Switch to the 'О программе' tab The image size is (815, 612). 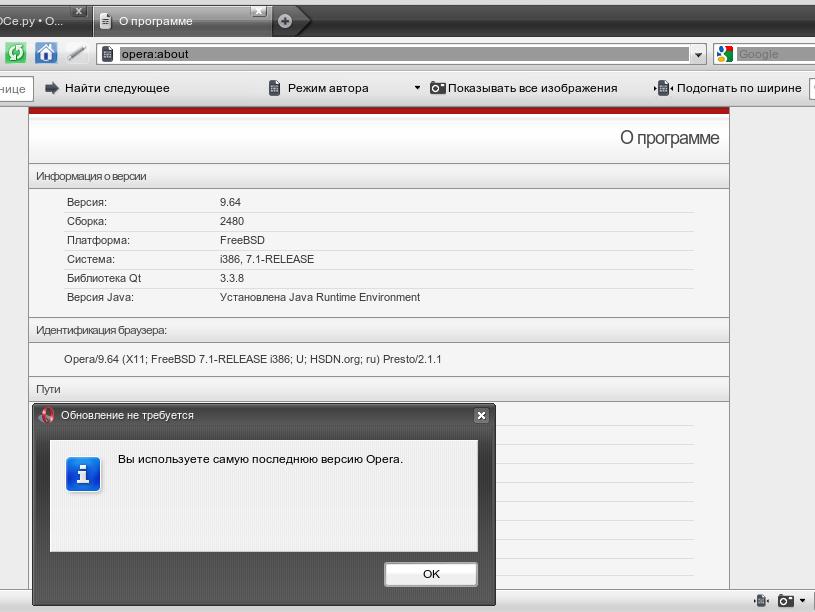point(170,21)
